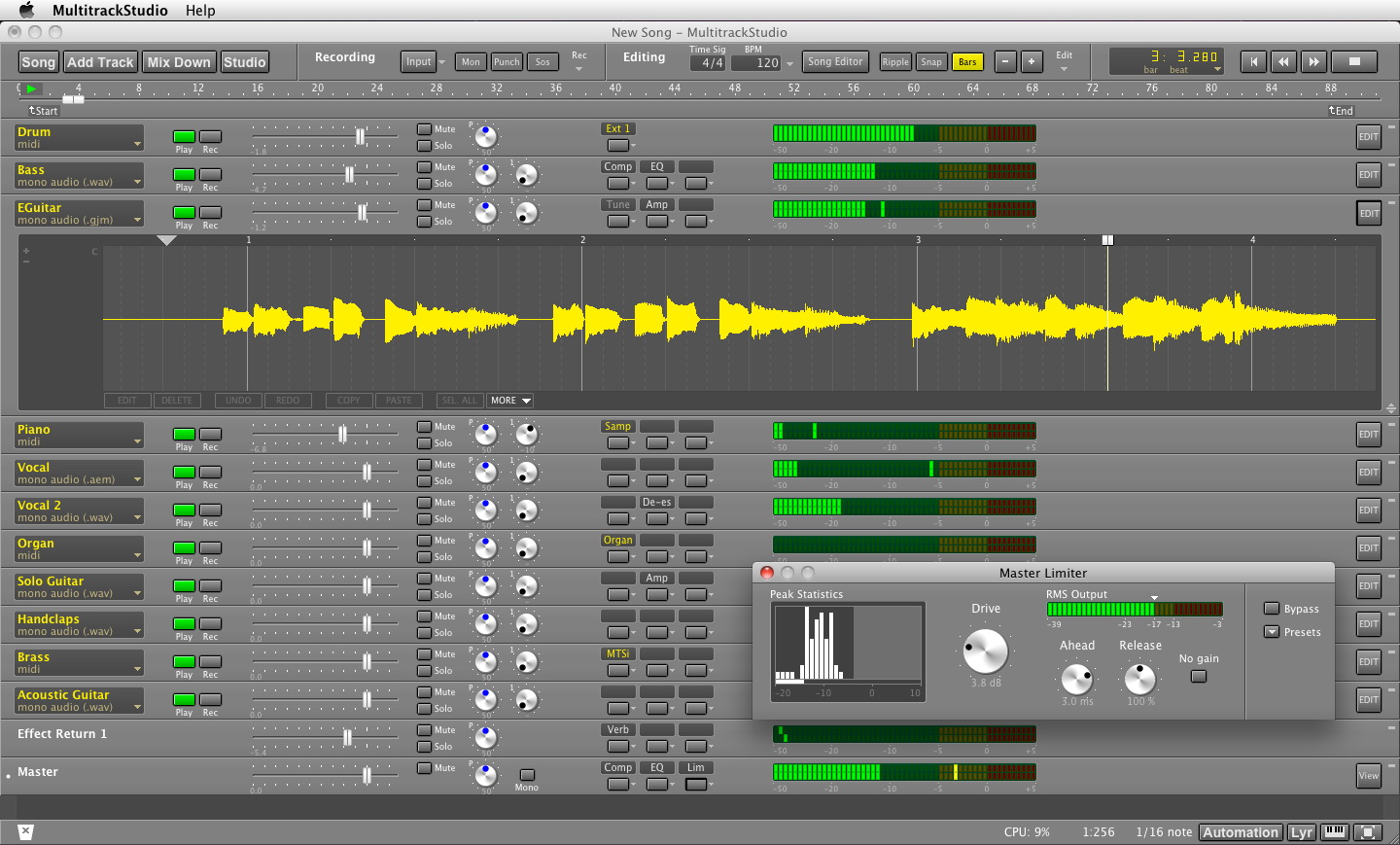This screenshot has width=1400, height=845.
Task: Toggle the Piano track Rec button
Action: click(210, 435)
